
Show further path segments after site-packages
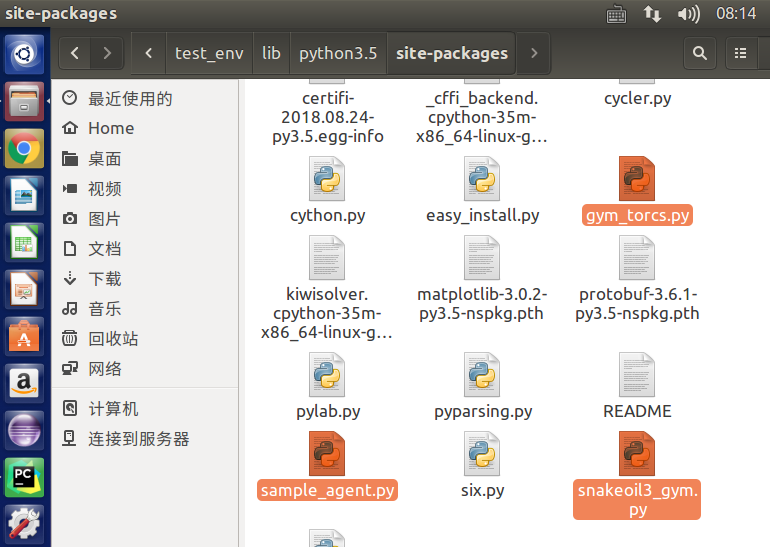click(x=534, y=53)
